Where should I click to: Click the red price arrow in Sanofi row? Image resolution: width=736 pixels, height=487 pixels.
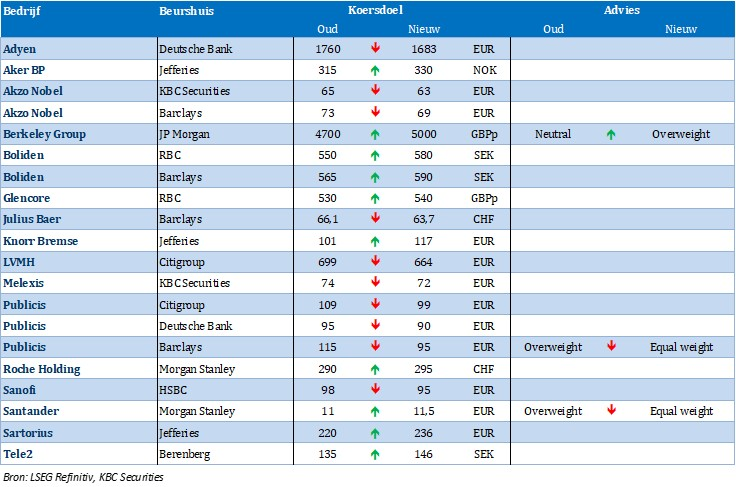(x=375, y=390)
